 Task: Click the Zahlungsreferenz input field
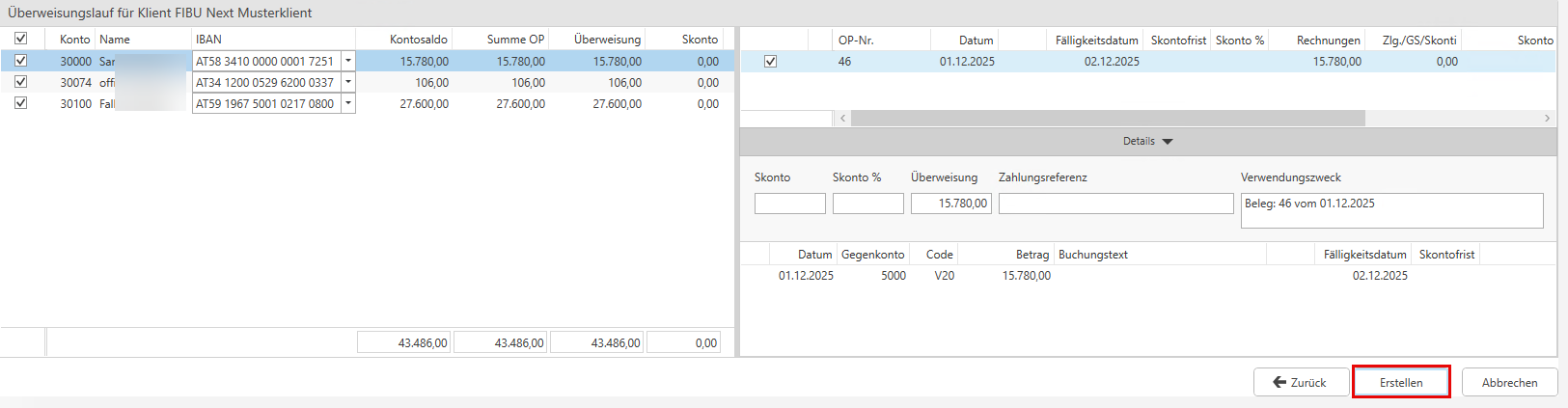[1115, 204]
